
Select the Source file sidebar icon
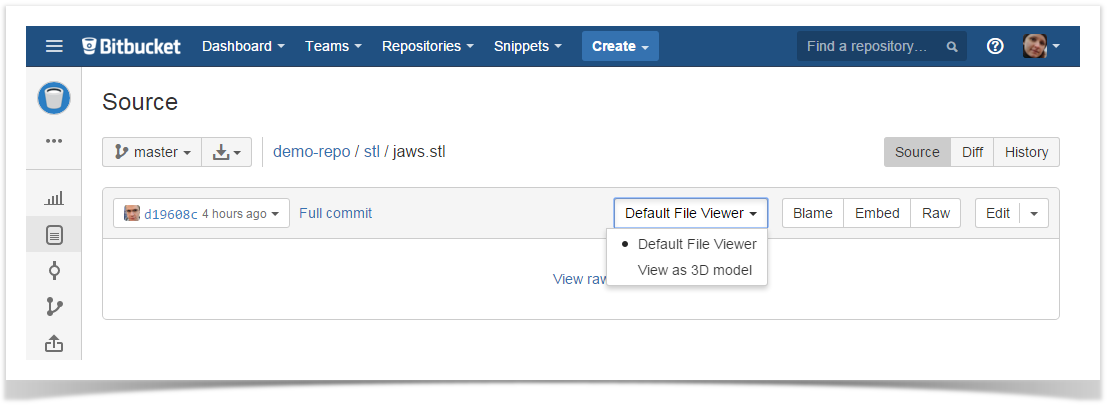54,235
